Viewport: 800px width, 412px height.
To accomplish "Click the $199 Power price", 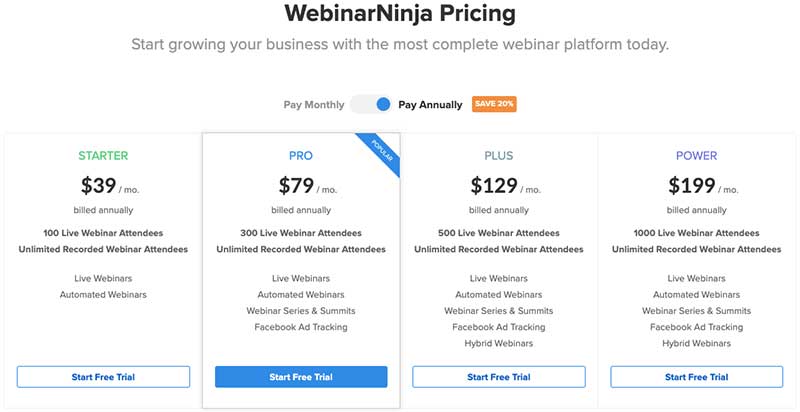I will [x=691, y=186].
